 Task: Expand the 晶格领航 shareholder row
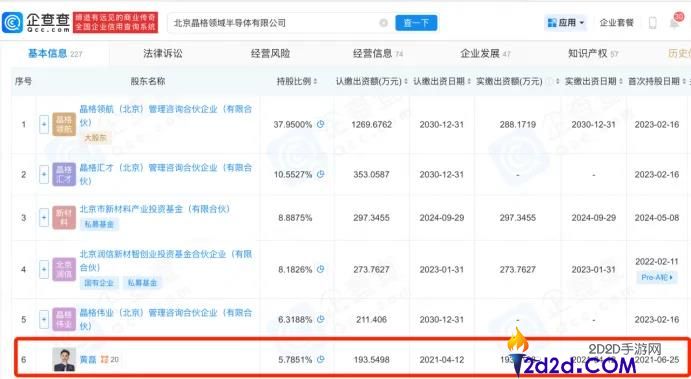pyautogui.click(x=44, y=125)
